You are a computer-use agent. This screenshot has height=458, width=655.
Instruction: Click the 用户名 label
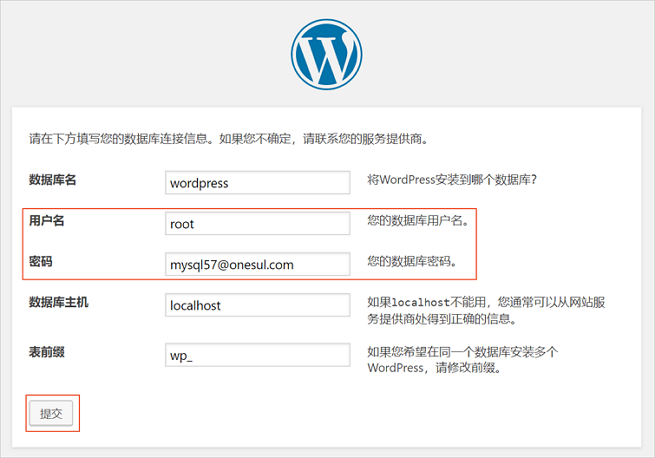tap(46, 221)
